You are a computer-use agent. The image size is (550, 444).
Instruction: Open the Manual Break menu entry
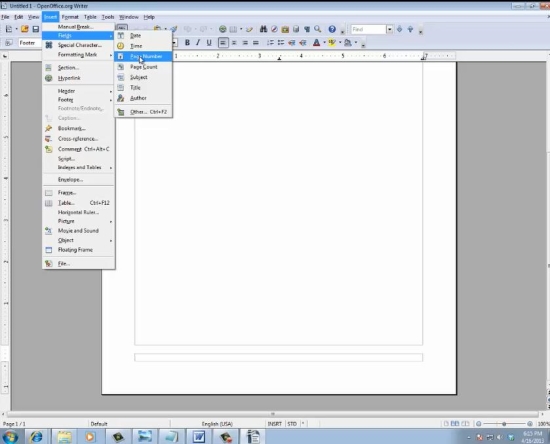coord(78,27)
